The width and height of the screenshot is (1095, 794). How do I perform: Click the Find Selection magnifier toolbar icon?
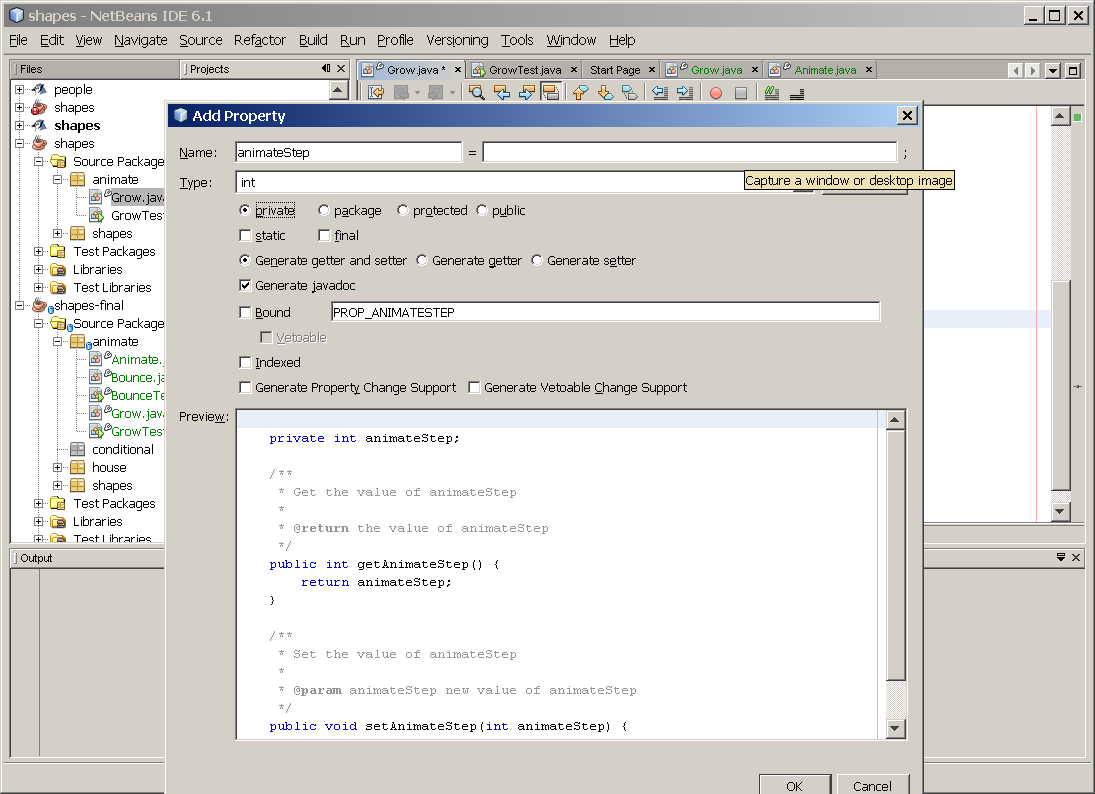(476, 93)
